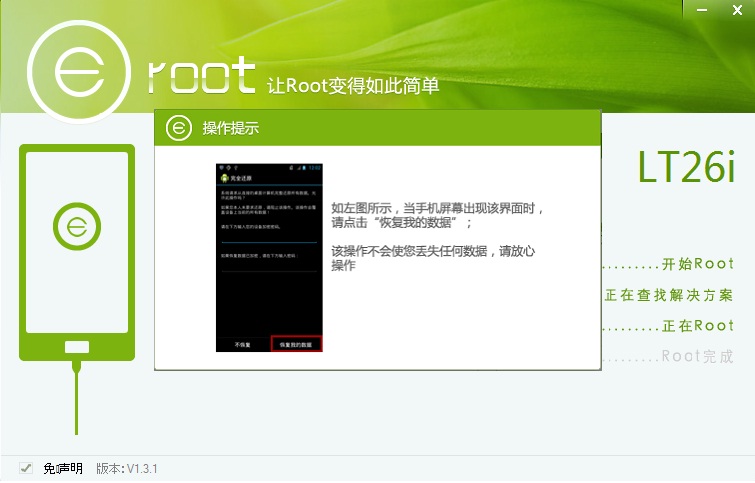Click the slogan 让Root变得如此简单

click(x=353, y=86)
